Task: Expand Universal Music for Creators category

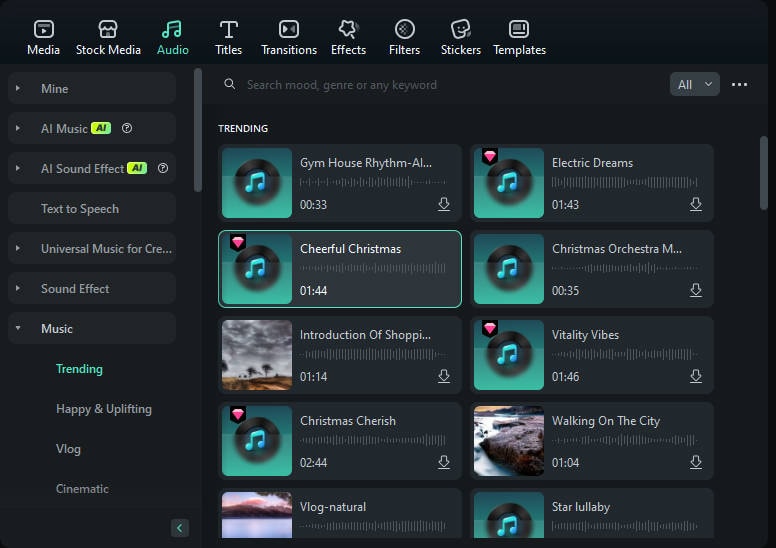Action: coord(92,249)
